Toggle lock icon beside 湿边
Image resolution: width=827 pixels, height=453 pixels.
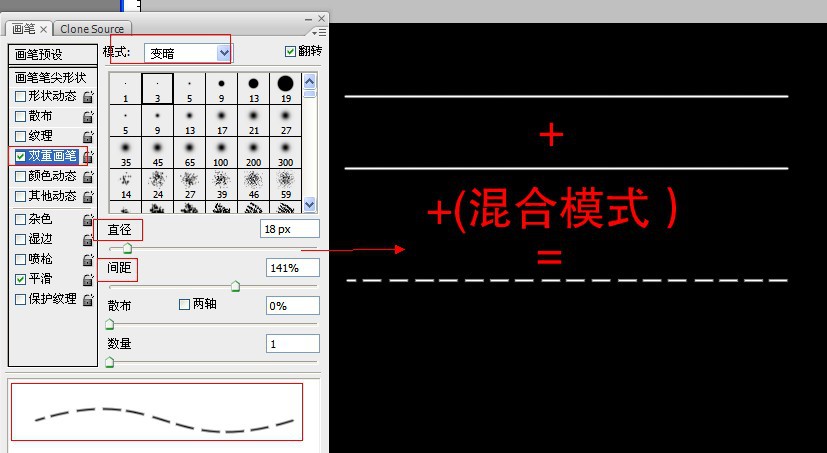(89, 239)
